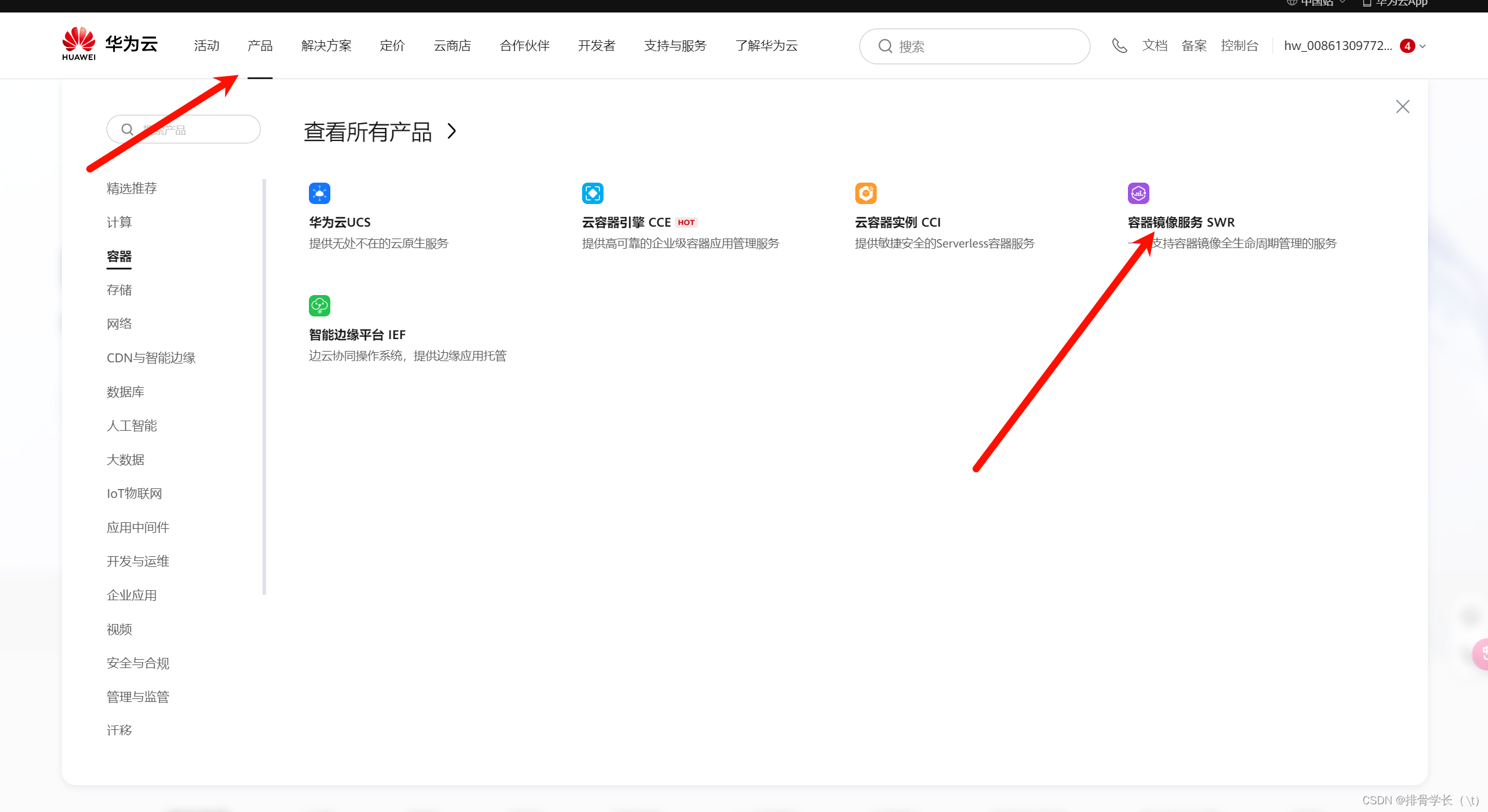Open the 产品 menu
Viewport: 1488px width, 812px height.
point(260,46)
